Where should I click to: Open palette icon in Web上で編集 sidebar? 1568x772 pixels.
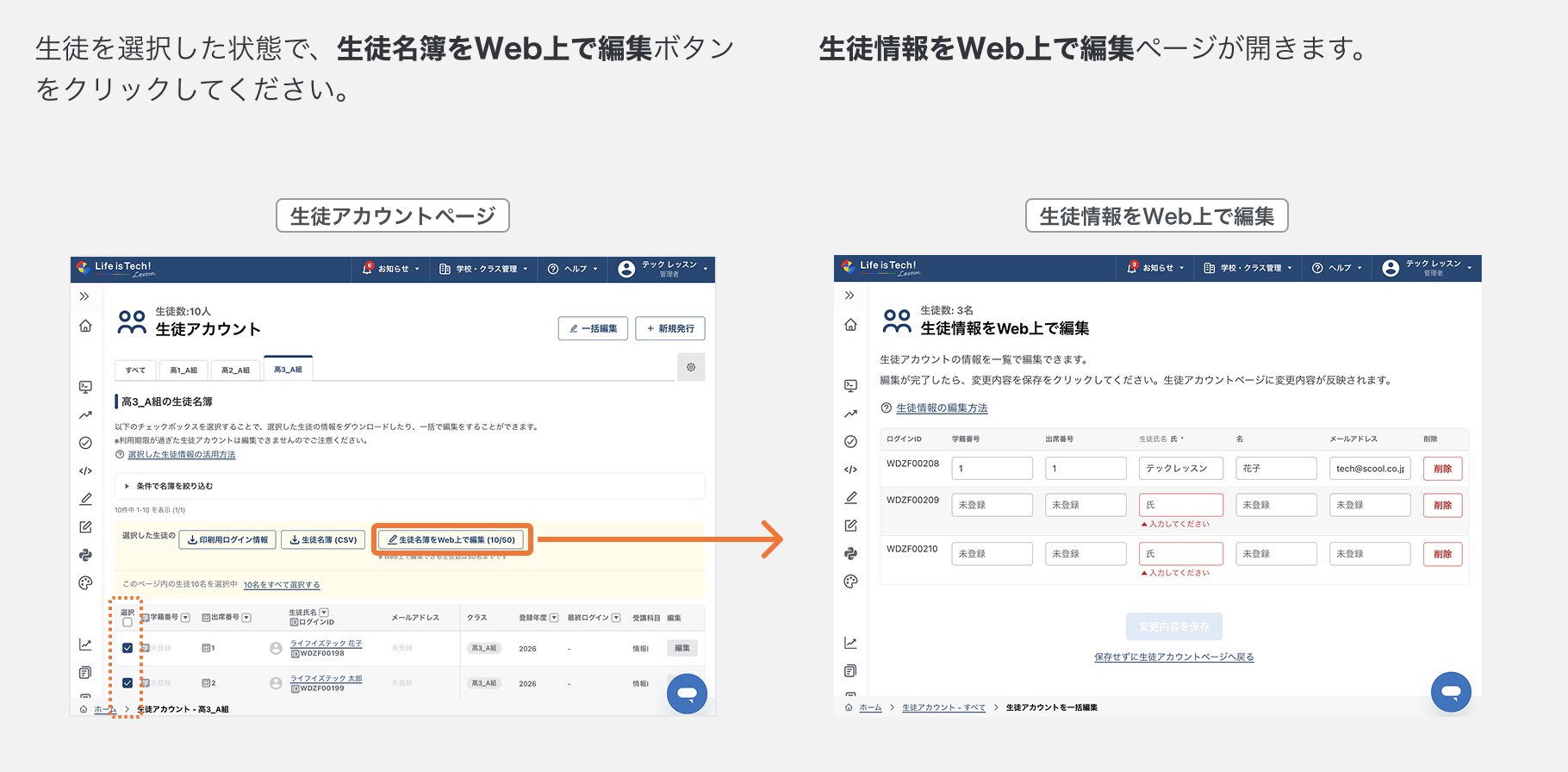(850, 582)
